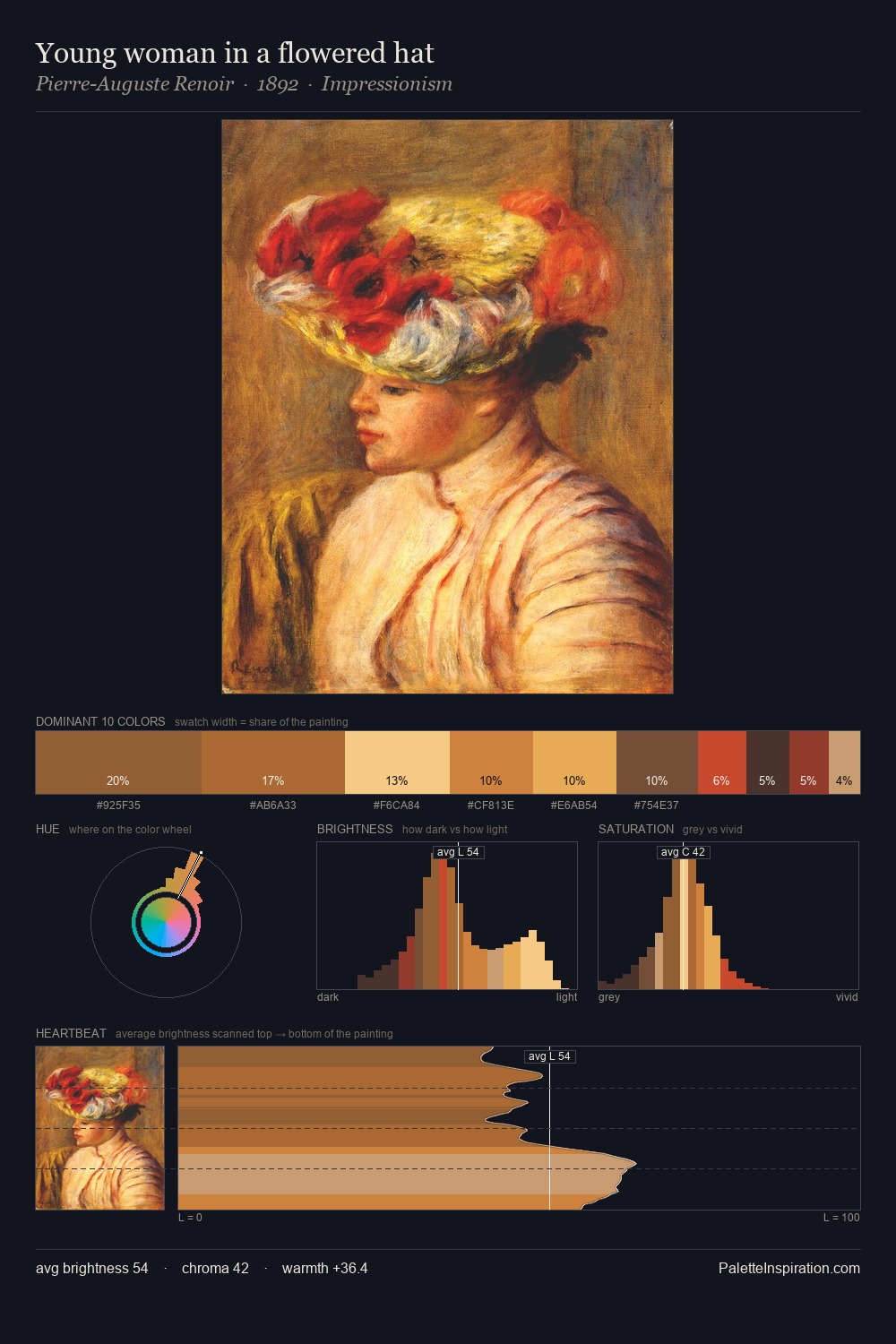
Task: Click the HUE section heading
Action: coord(47,830)
